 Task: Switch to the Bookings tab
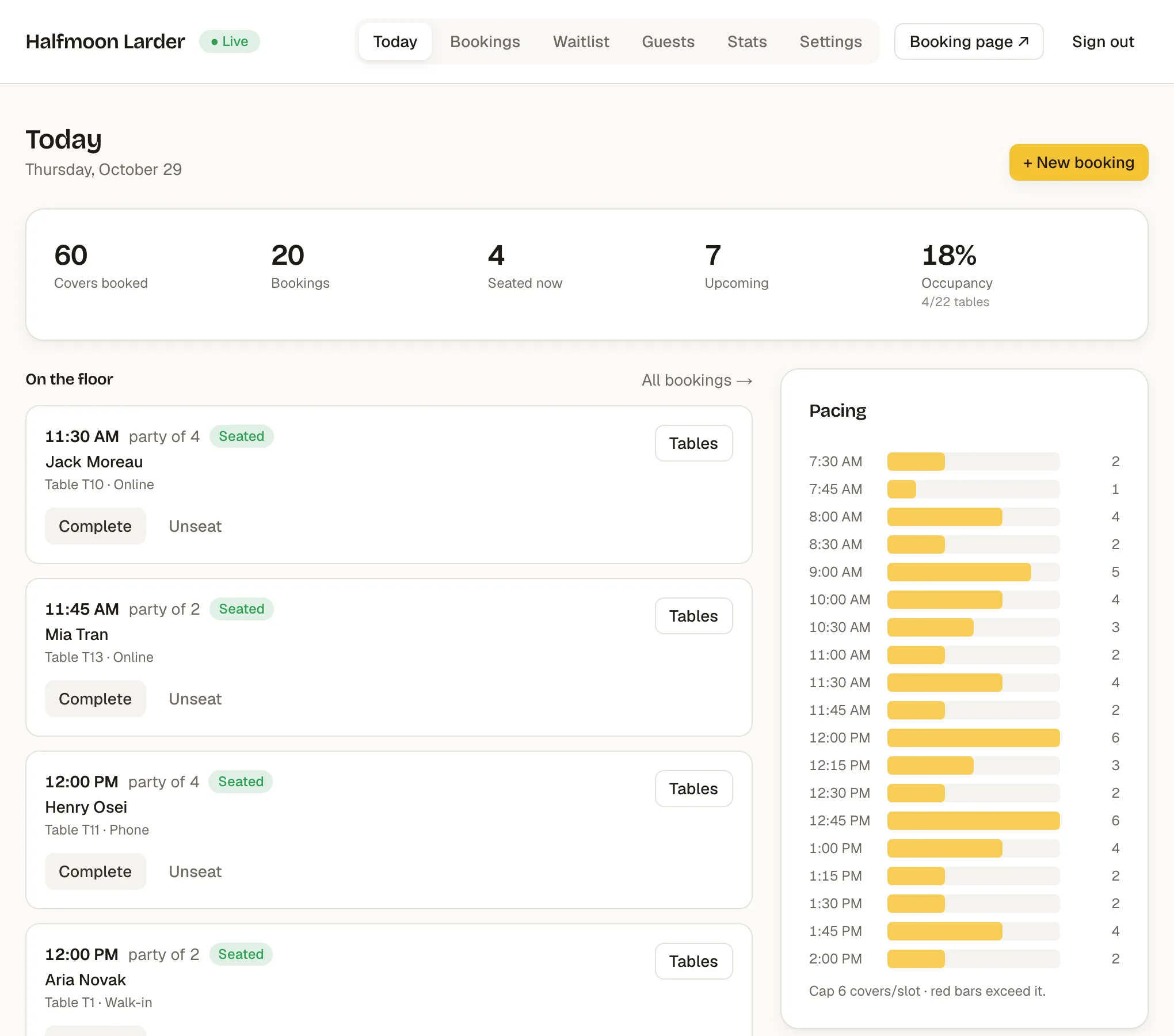pos(485,41)
